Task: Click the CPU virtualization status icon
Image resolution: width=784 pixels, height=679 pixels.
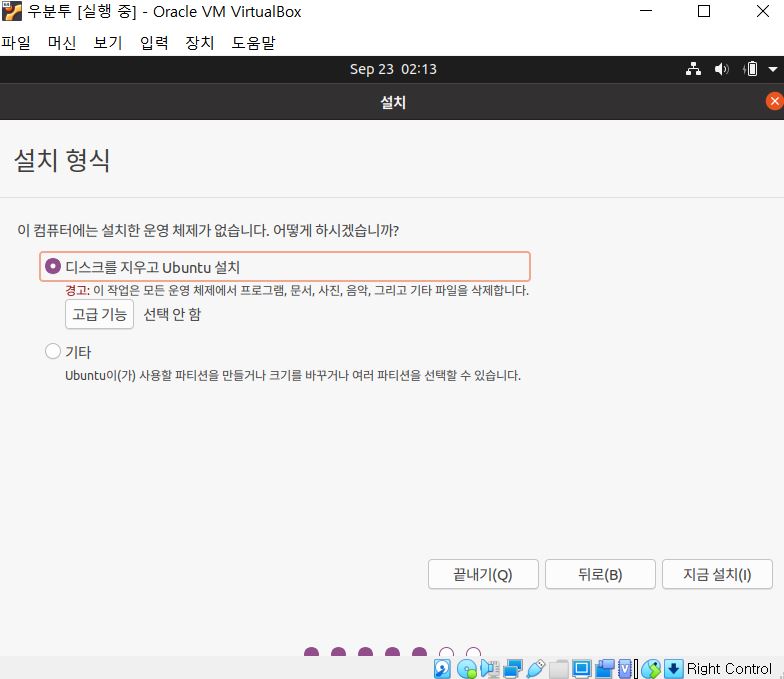Action: point(625,668)
